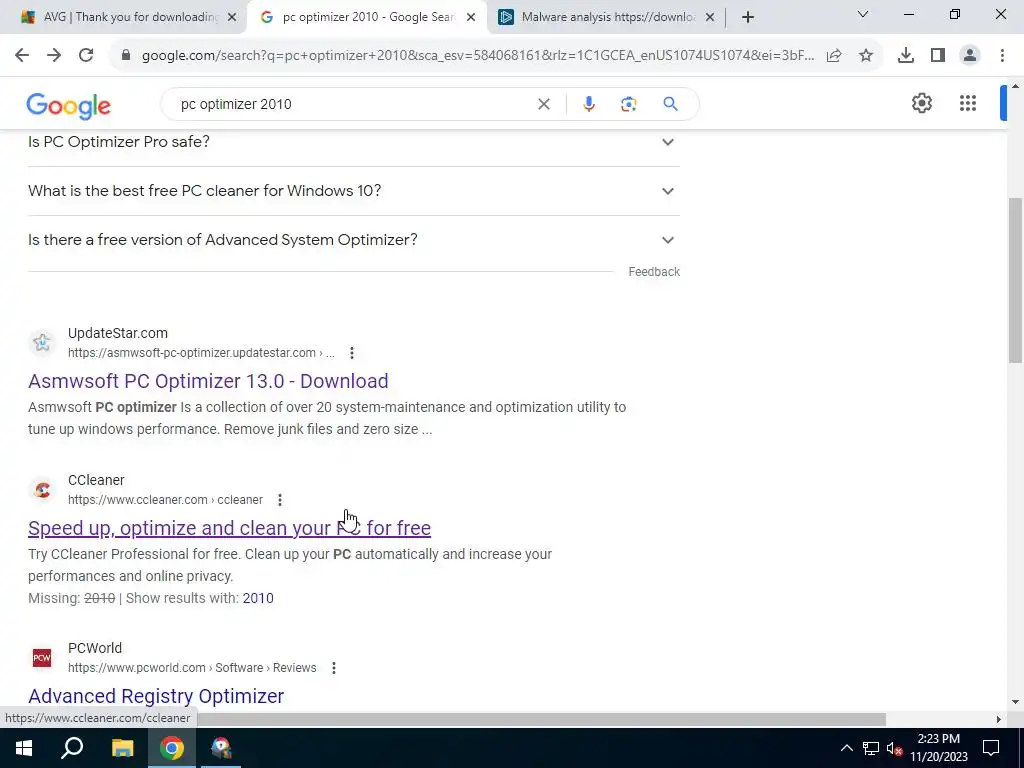Open File Explorer from taskbar
This screenshot has height=768, width=1024.
click(122, 748)
